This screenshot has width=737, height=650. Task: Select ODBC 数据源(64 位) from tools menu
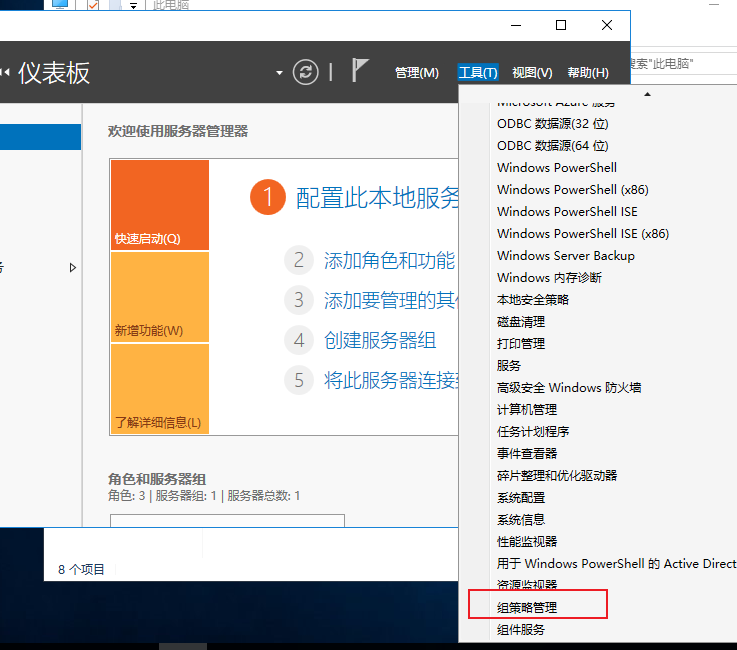point(552,146)
